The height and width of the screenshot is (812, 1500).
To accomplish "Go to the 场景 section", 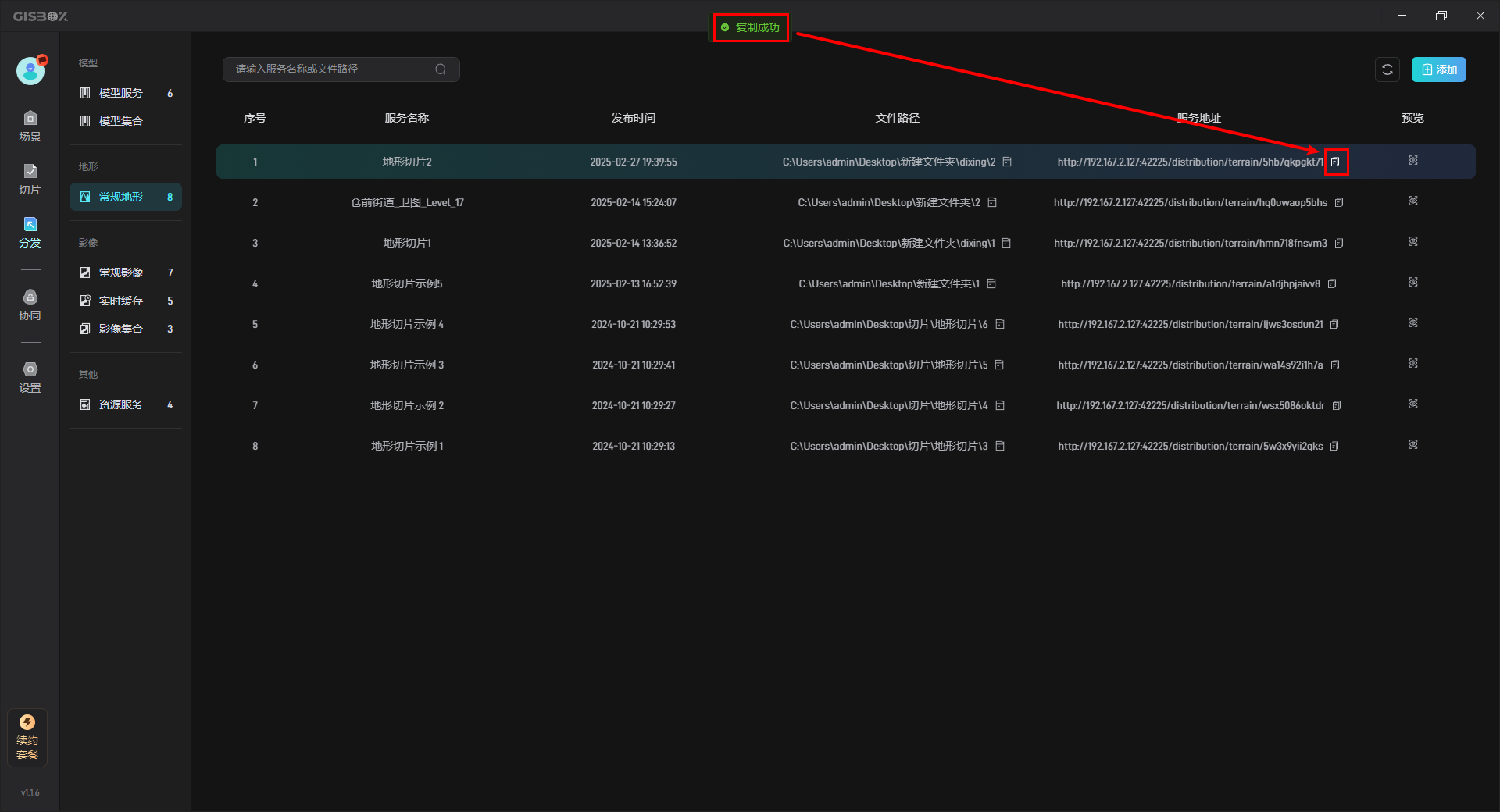I will click(x=30, y=126).
